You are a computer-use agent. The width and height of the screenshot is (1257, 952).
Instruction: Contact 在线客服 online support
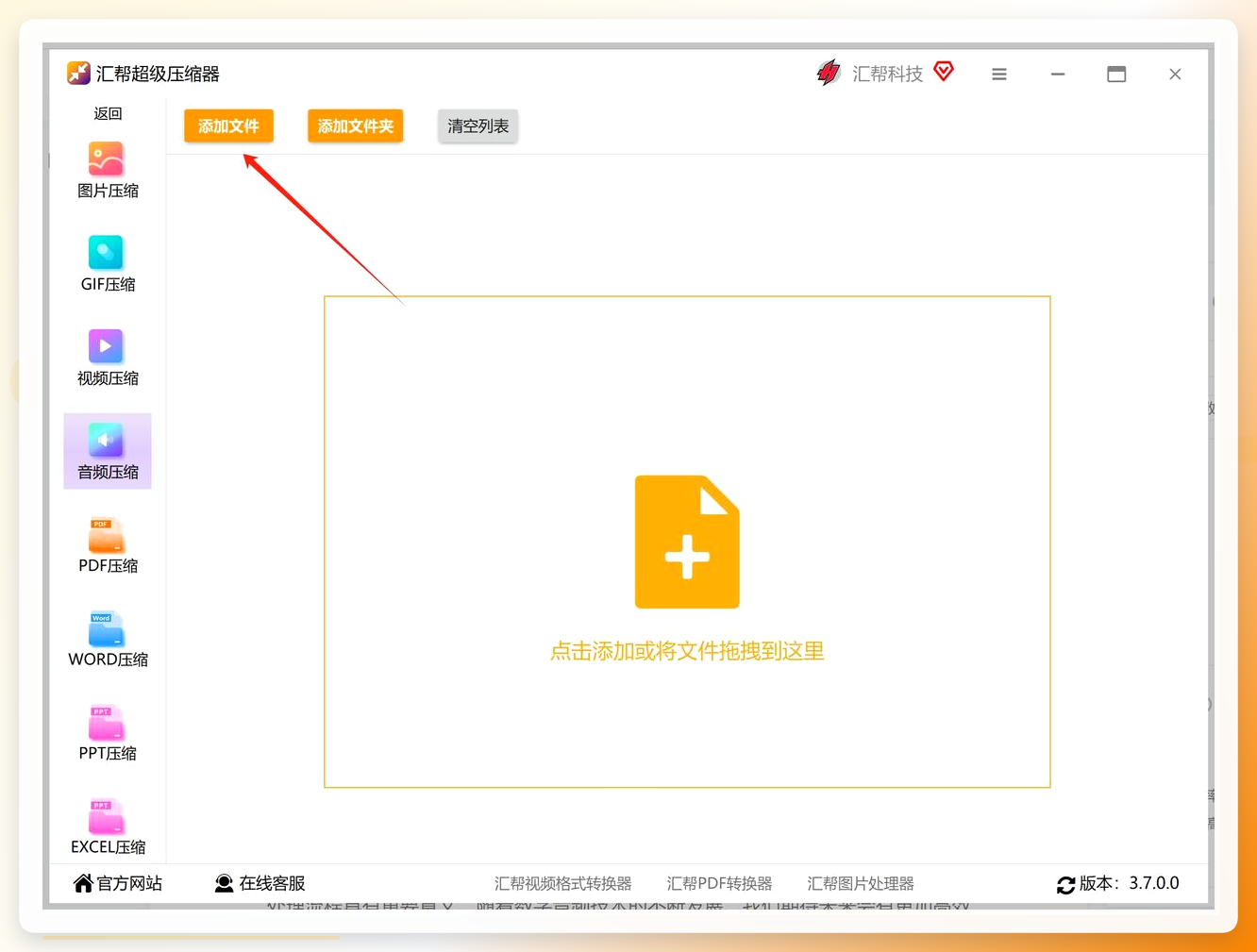click(260, 883)
